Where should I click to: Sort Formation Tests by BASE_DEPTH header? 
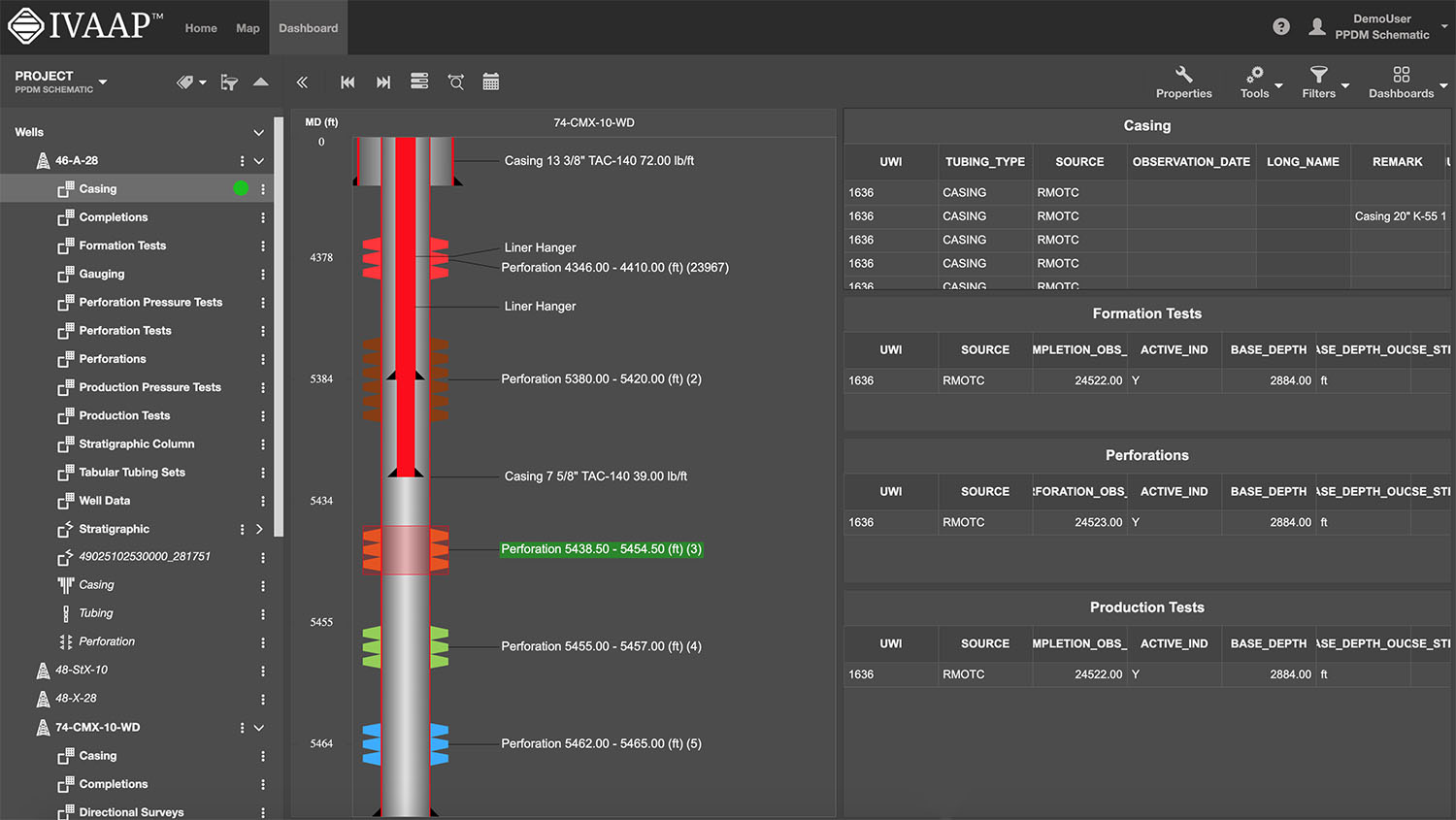[1269, 349]
